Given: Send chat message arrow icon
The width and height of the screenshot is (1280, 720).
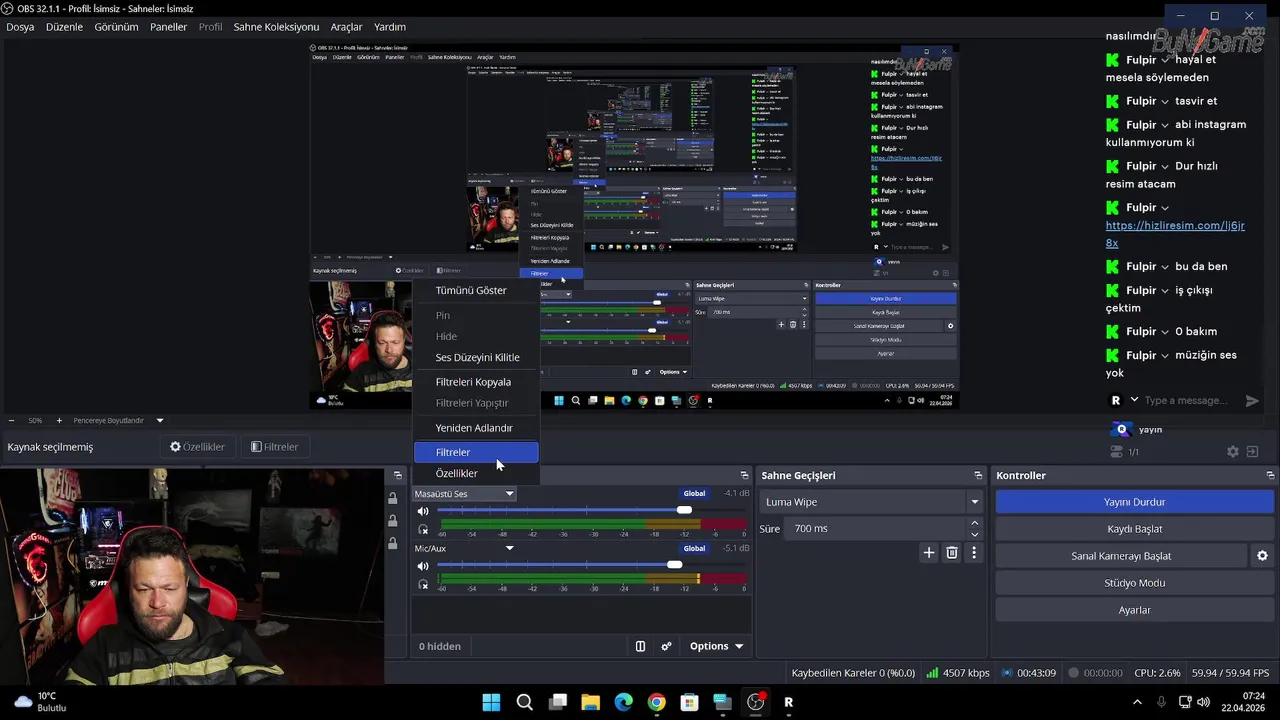Looking at the screenshot, I should [1252, 400].
